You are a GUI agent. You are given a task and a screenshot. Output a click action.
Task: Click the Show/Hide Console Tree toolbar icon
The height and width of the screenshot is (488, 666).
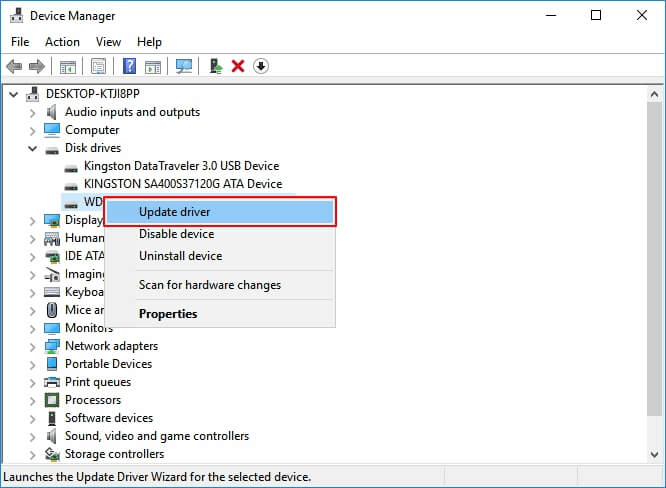(x=67, y=66)
